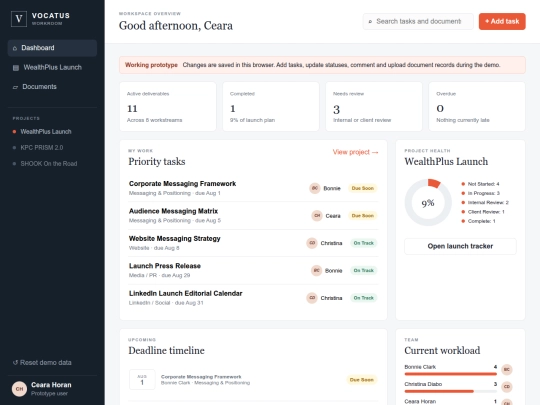540x405 pixels.
Task: Click On Track badge on Launch Press Release
Action: (364, 270)
